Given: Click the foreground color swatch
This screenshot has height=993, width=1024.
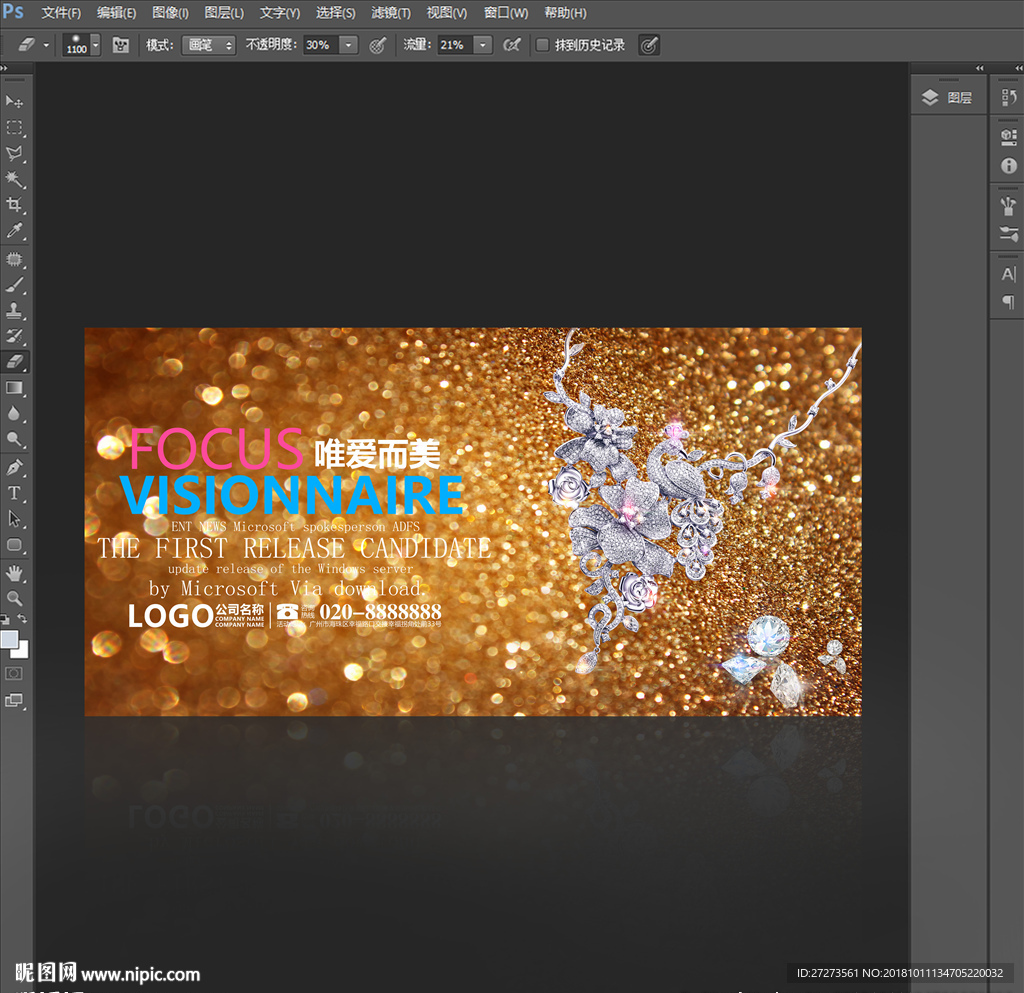Looking at the screenshot, I should 9,639.
